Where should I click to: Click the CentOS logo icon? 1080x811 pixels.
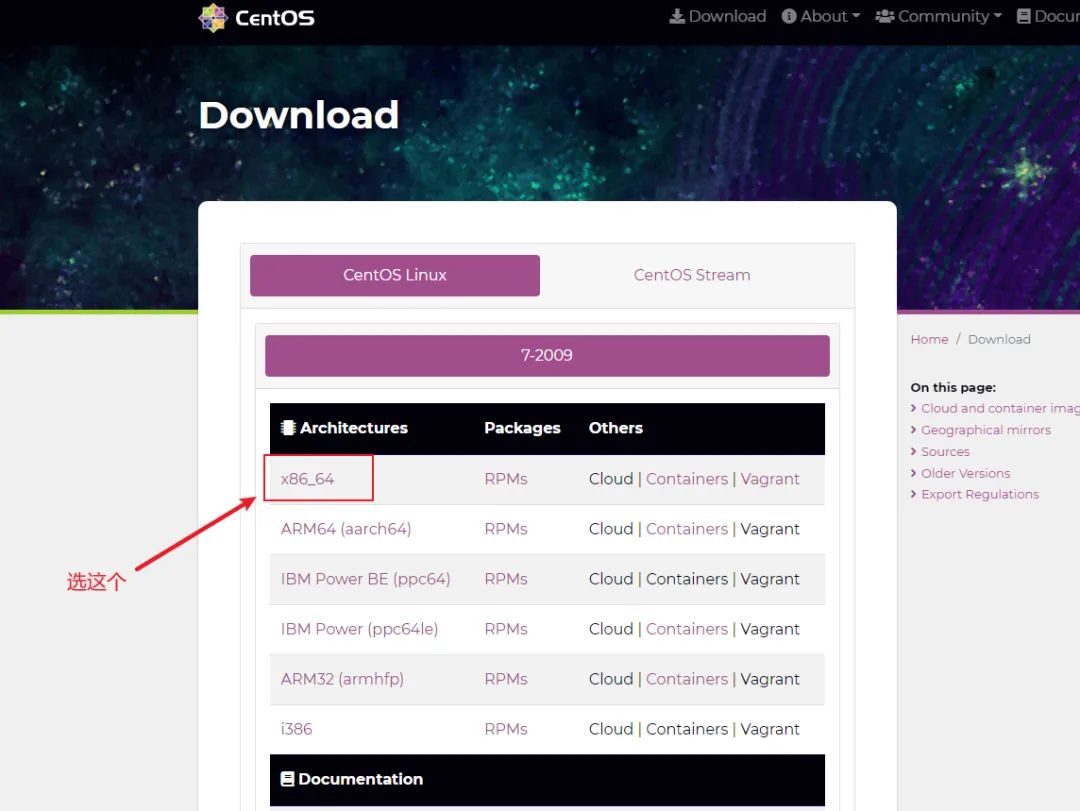[x=213, y=17]
